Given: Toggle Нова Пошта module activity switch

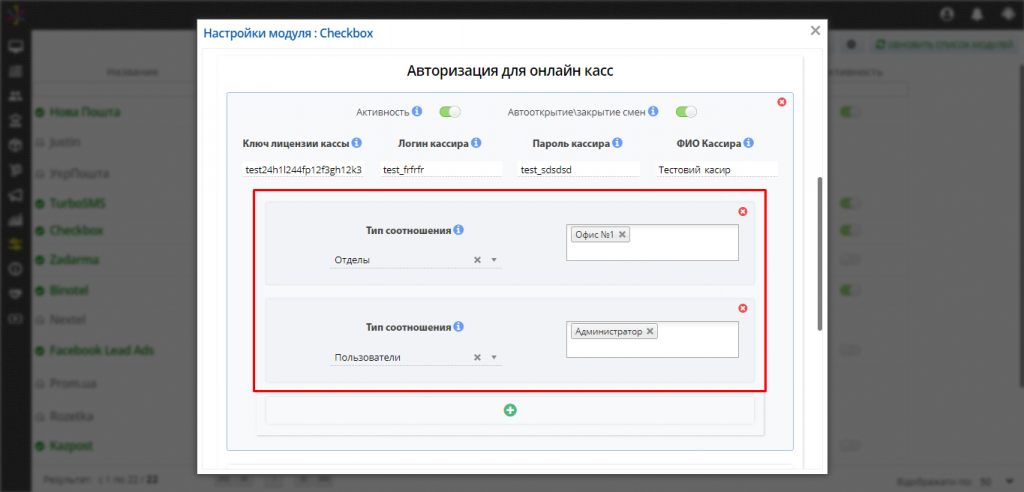Looking at the screenshot, I should pos(851,112).
